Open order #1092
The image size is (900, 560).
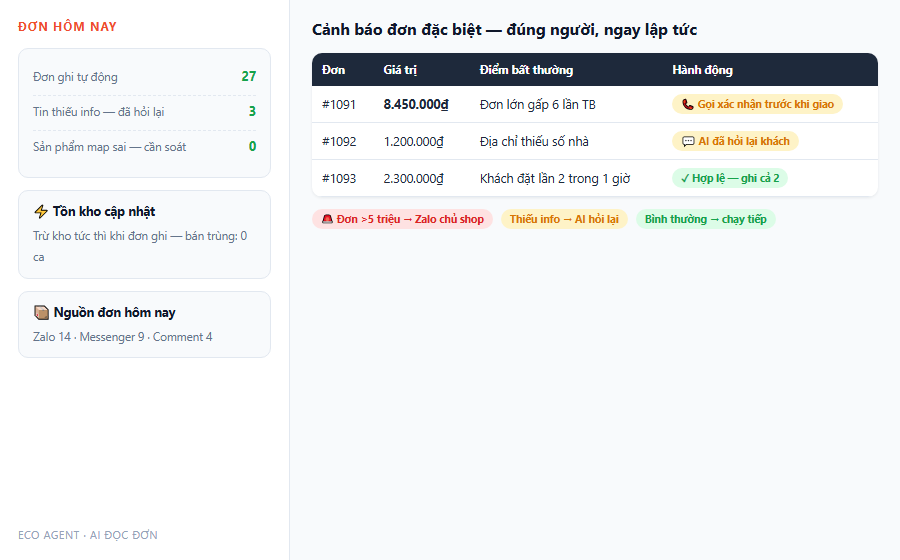pos(339,141)
